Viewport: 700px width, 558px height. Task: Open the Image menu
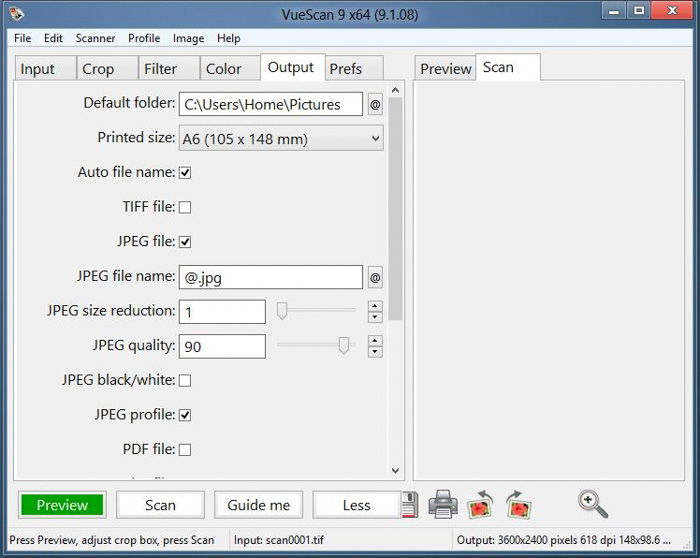point(188,38)
